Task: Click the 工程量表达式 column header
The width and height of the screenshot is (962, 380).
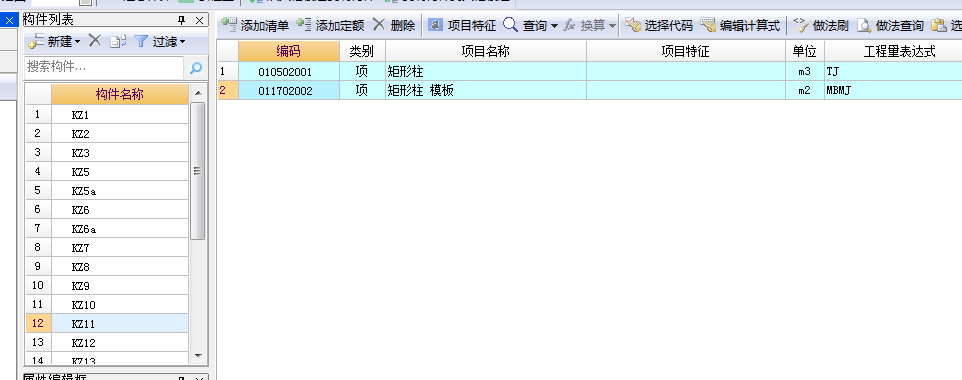Action: point(893,51)
